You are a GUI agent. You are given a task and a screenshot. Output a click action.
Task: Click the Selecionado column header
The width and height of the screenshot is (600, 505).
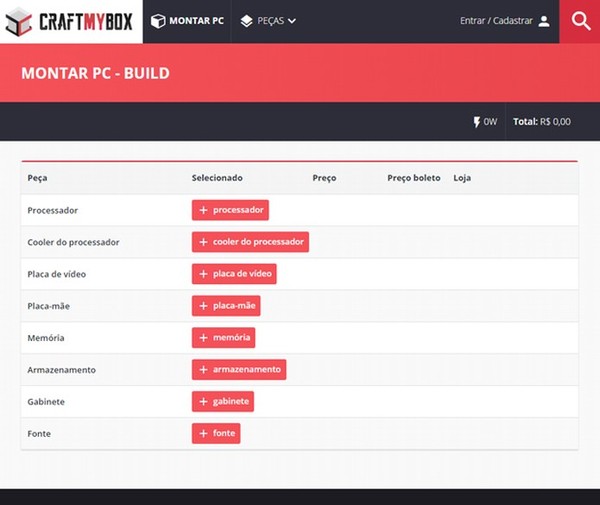tap(217, 178)
